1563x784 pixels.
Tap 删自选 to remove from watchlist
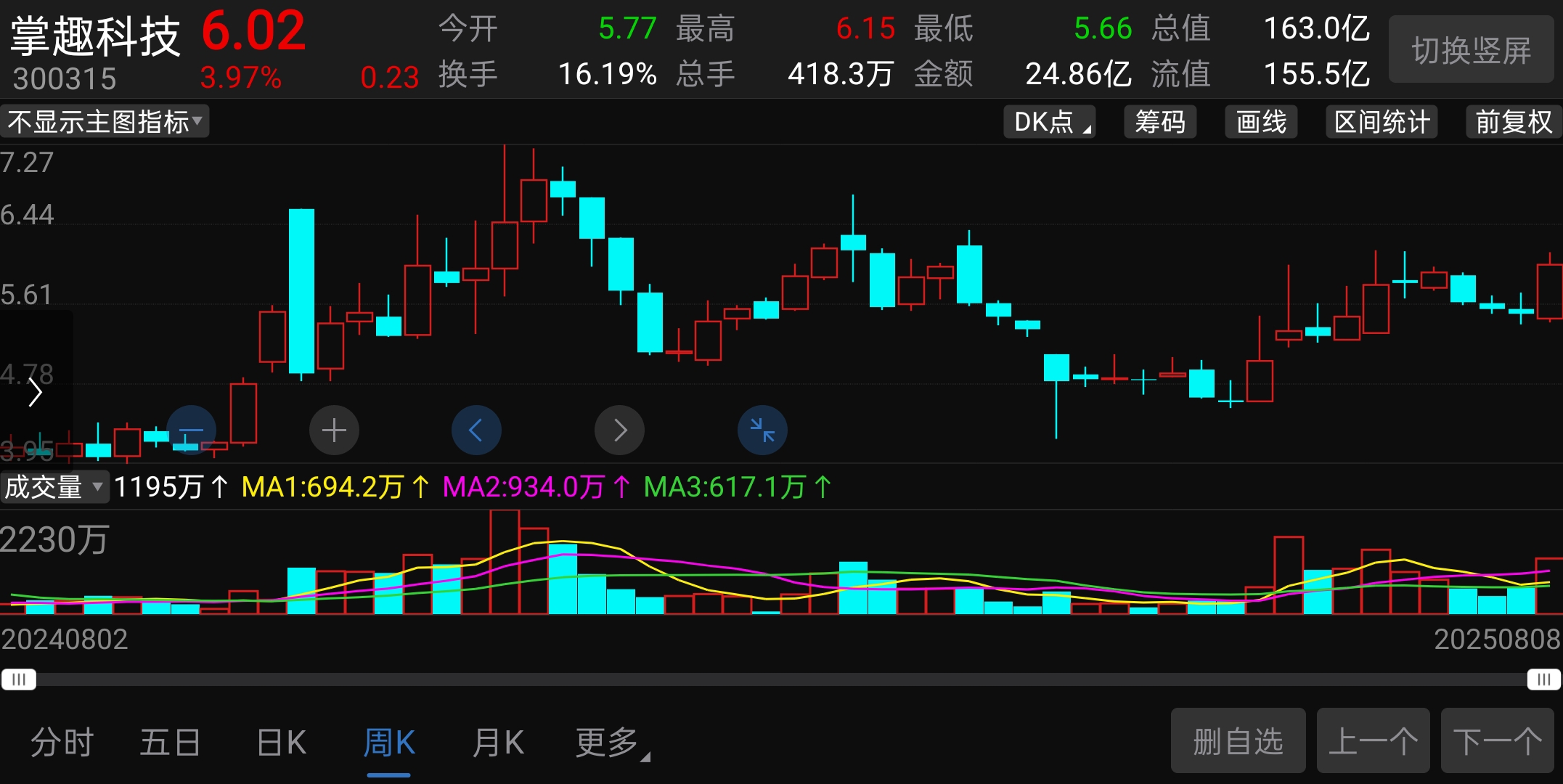tap(1238, 741)
